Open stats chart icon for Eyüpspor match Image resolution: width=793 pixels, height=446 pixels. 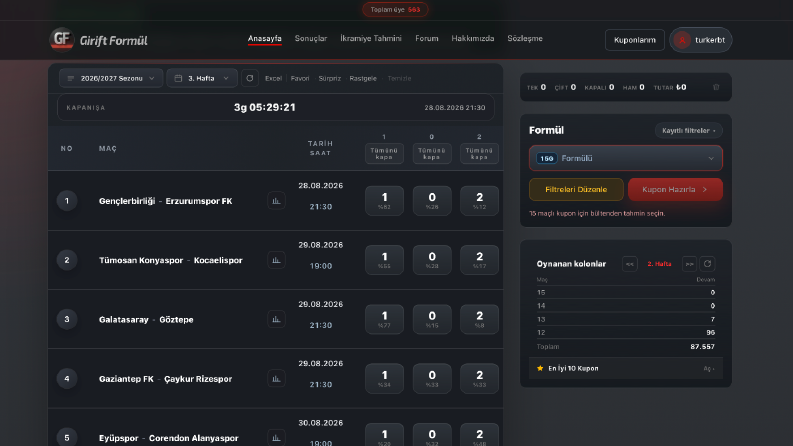pos(276,437)
